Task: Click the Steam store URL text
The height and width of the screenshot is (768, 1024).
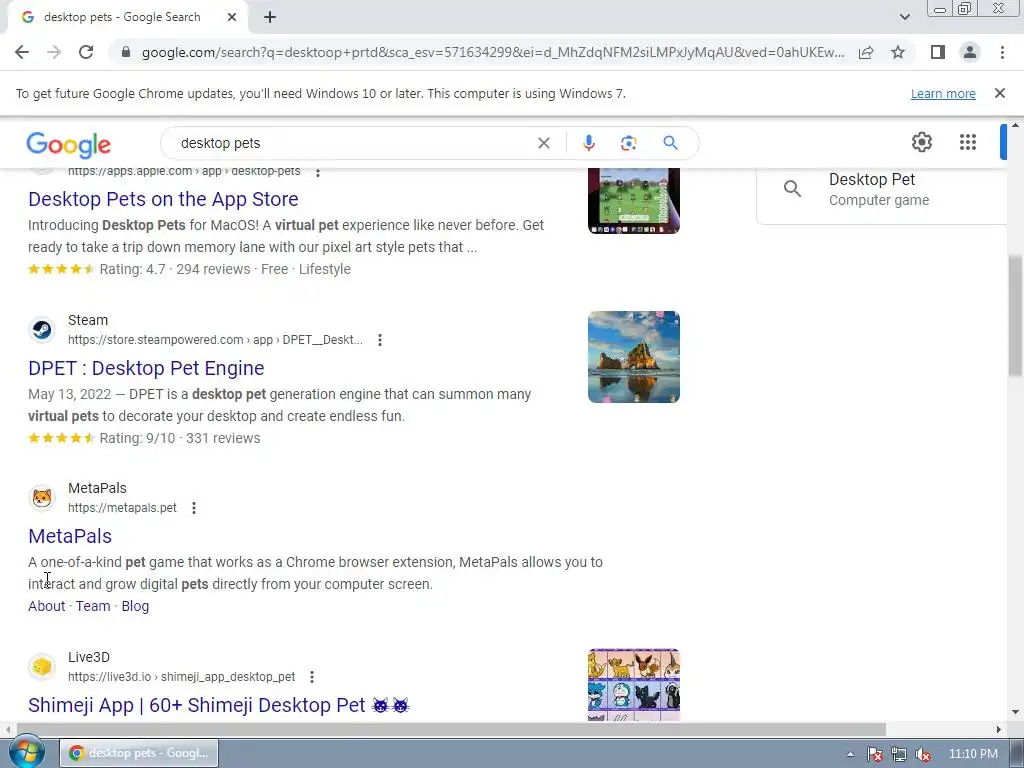Action: pyautogui.click(x=215, y=340)
